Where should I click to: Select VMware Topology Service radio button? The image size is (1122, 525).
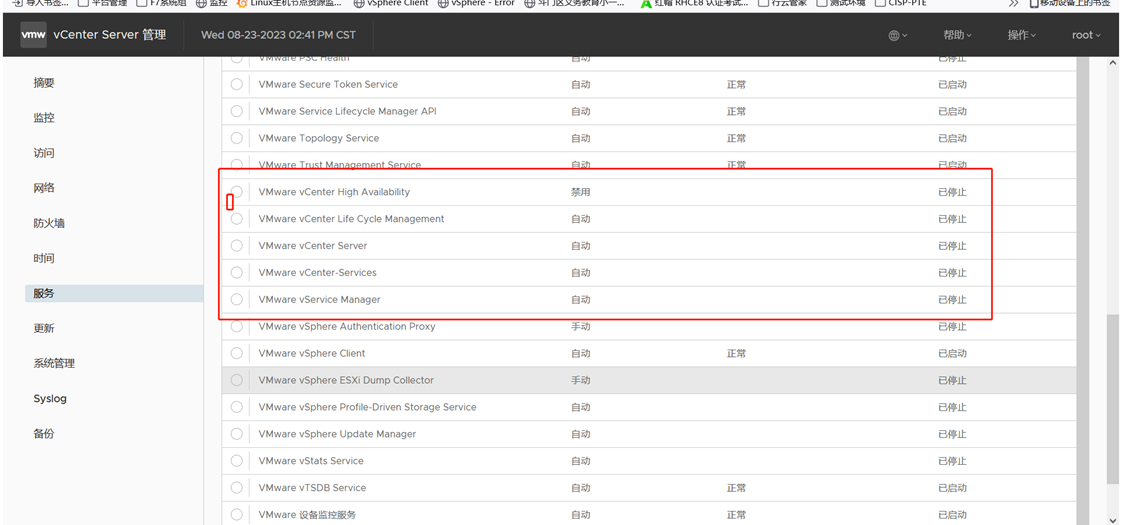click(236, 138)
